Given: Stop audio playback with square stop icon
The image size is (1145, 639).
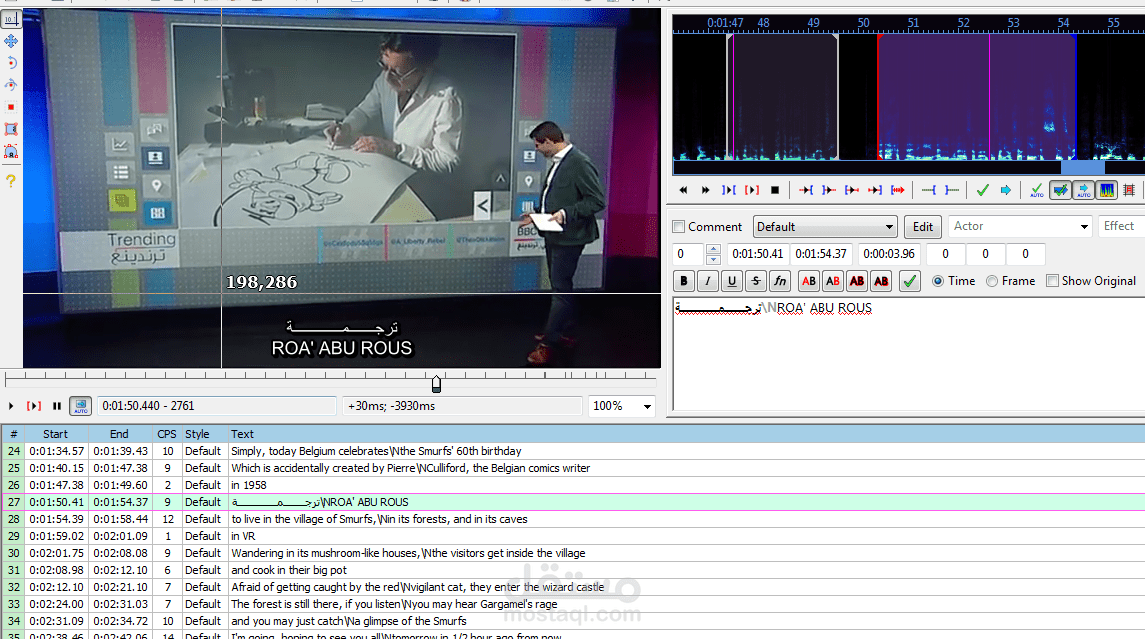Looking at the screenshot, I should 774,190.
